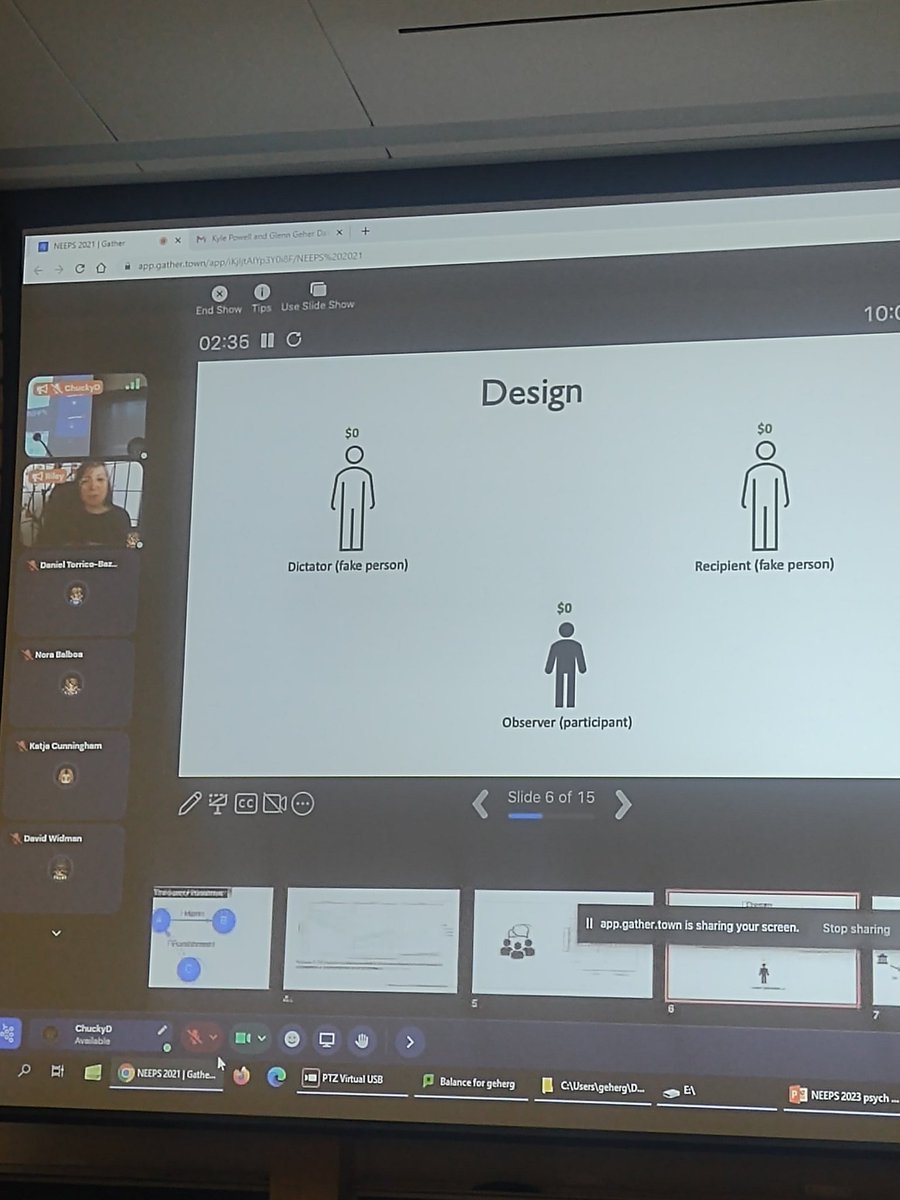Select slide thumbnail with A B C circles
Viewport: 900px width, 1200px height.
(210, 936)
